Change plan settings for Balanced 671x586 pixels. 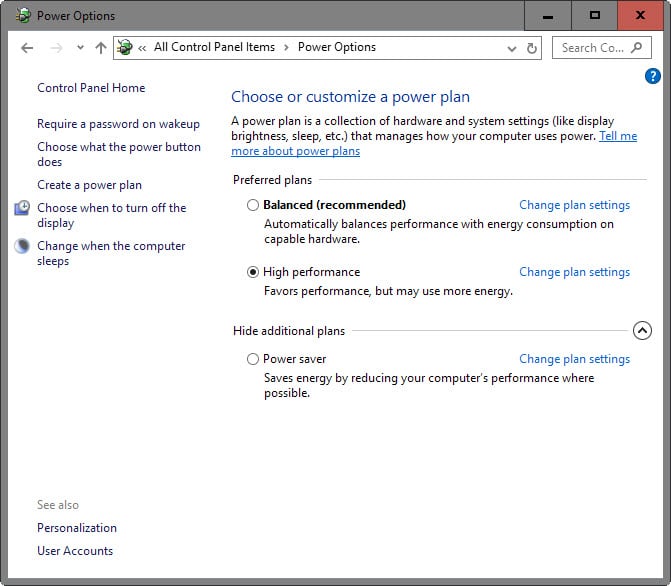574,205
